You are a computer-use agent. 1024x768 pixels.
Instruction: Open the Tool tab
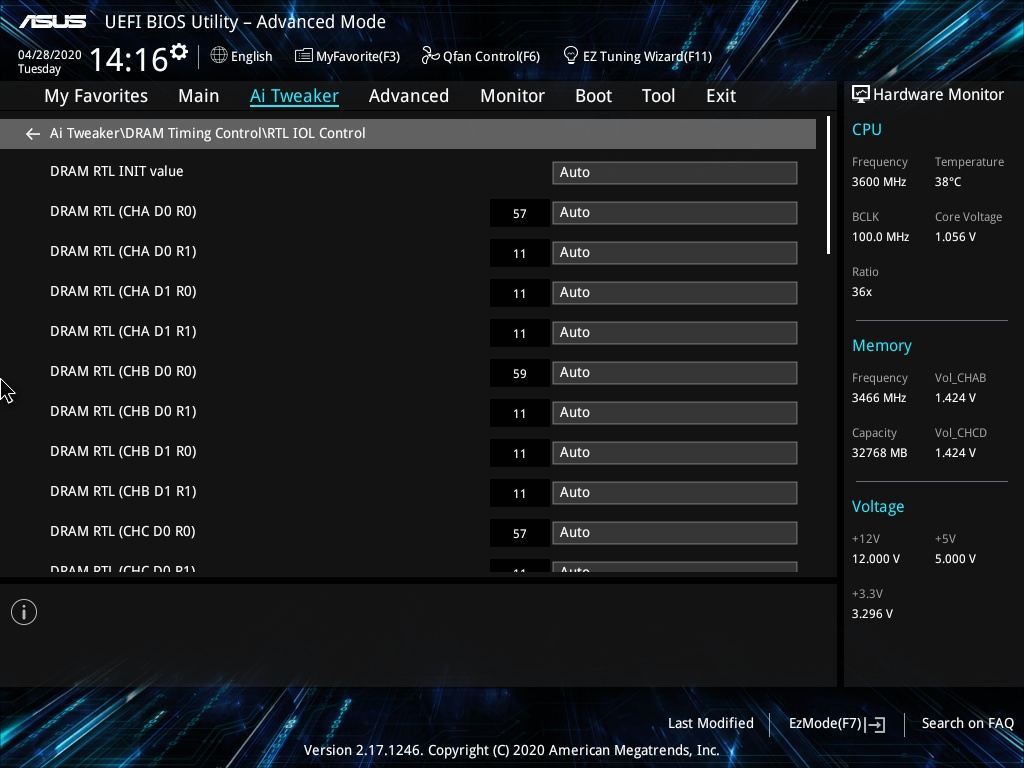(x=658, y=96)
